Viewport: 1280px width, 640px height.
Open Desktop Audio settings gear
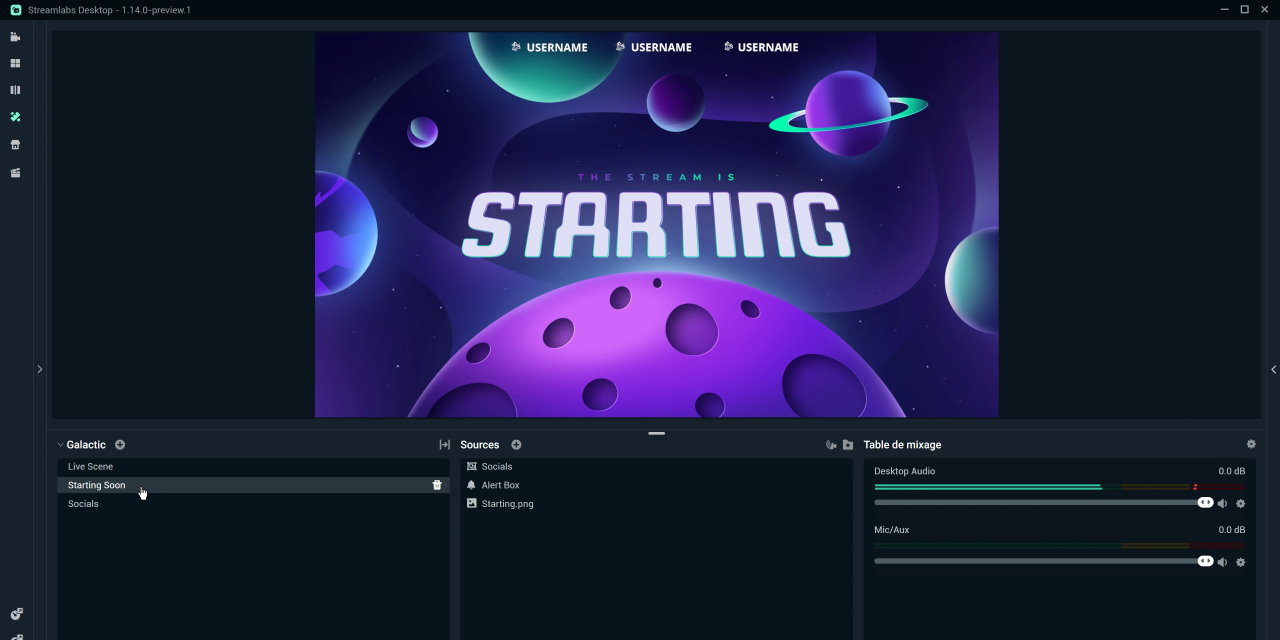pyautogui.click(x=1241, y=504)
